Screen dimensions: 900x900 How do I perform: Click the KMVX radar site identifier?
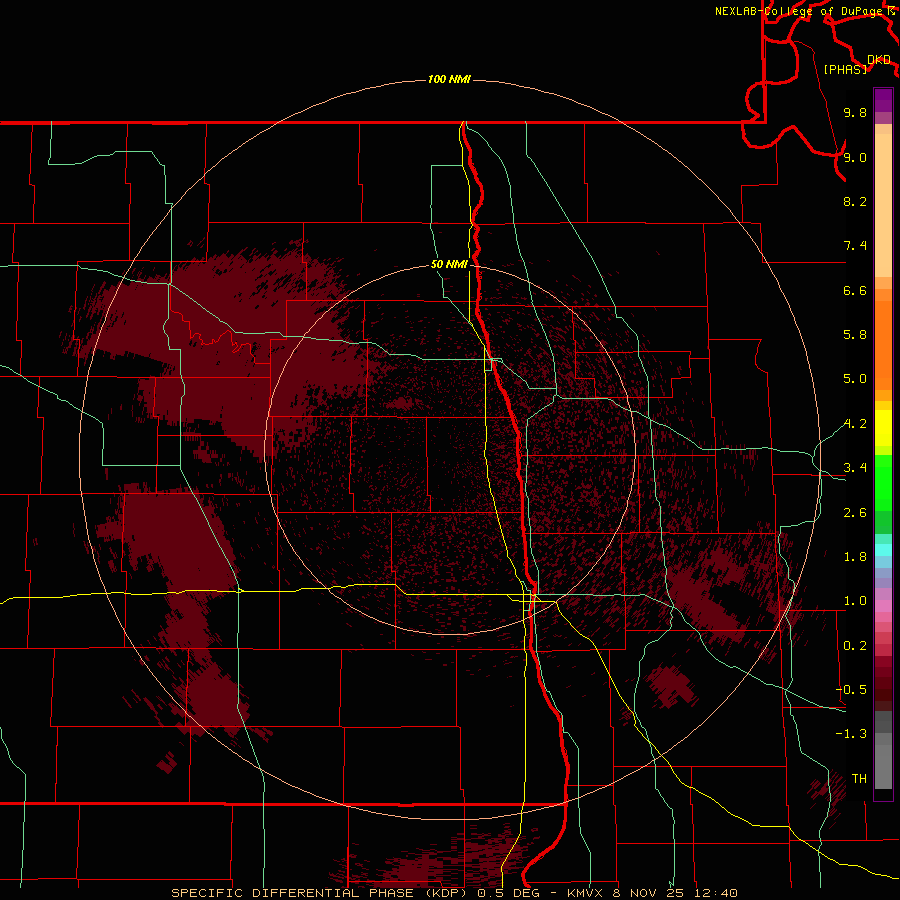pos(585,893)
